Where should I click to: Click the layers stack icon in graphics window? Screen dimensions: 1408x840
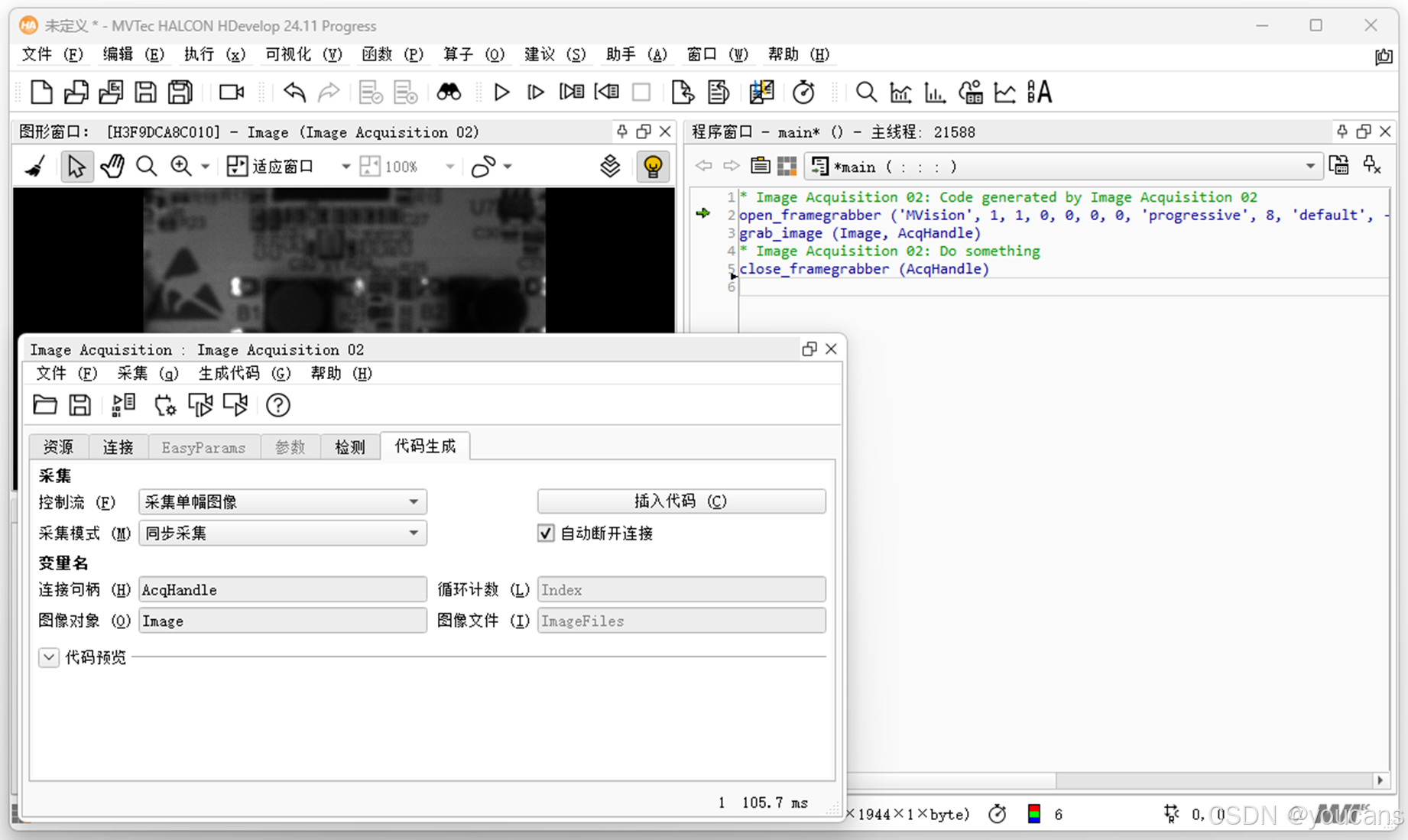pyautogui.click(x=610, y=166)
